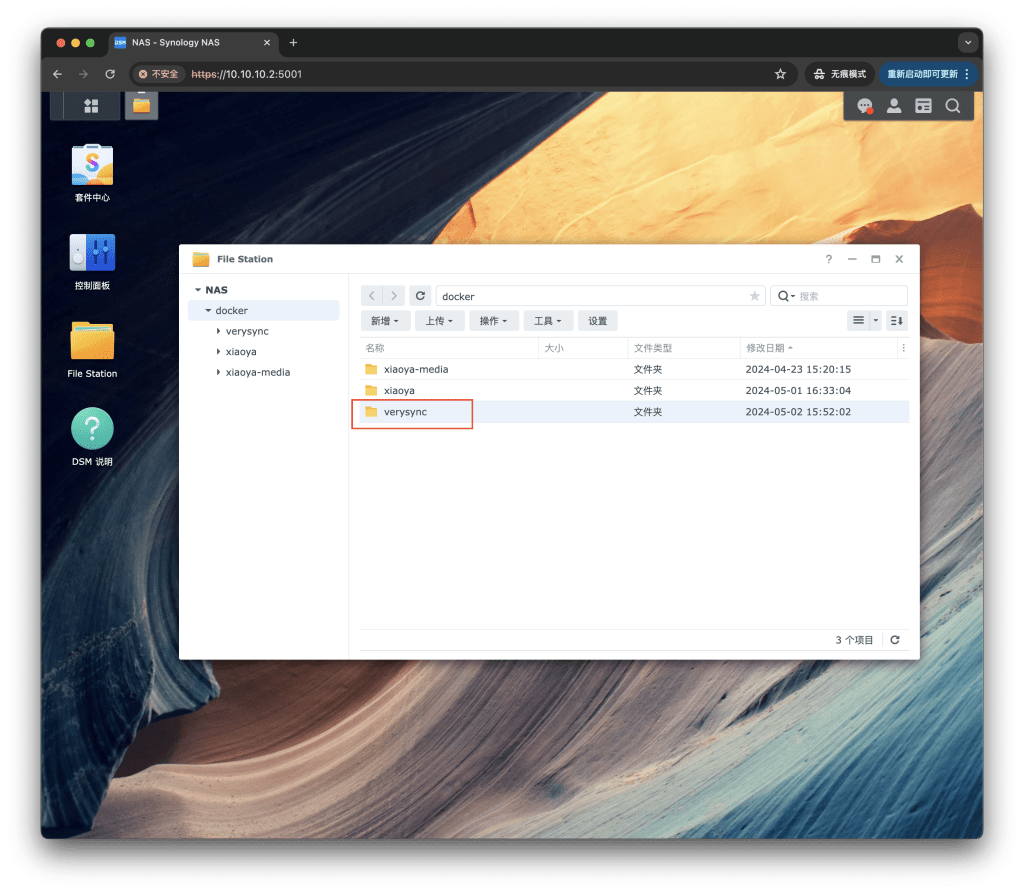Image resolution: width=1024 pixels, height=893 pixels.
Task: Open the browser tab list chevron
Action: 968,42
